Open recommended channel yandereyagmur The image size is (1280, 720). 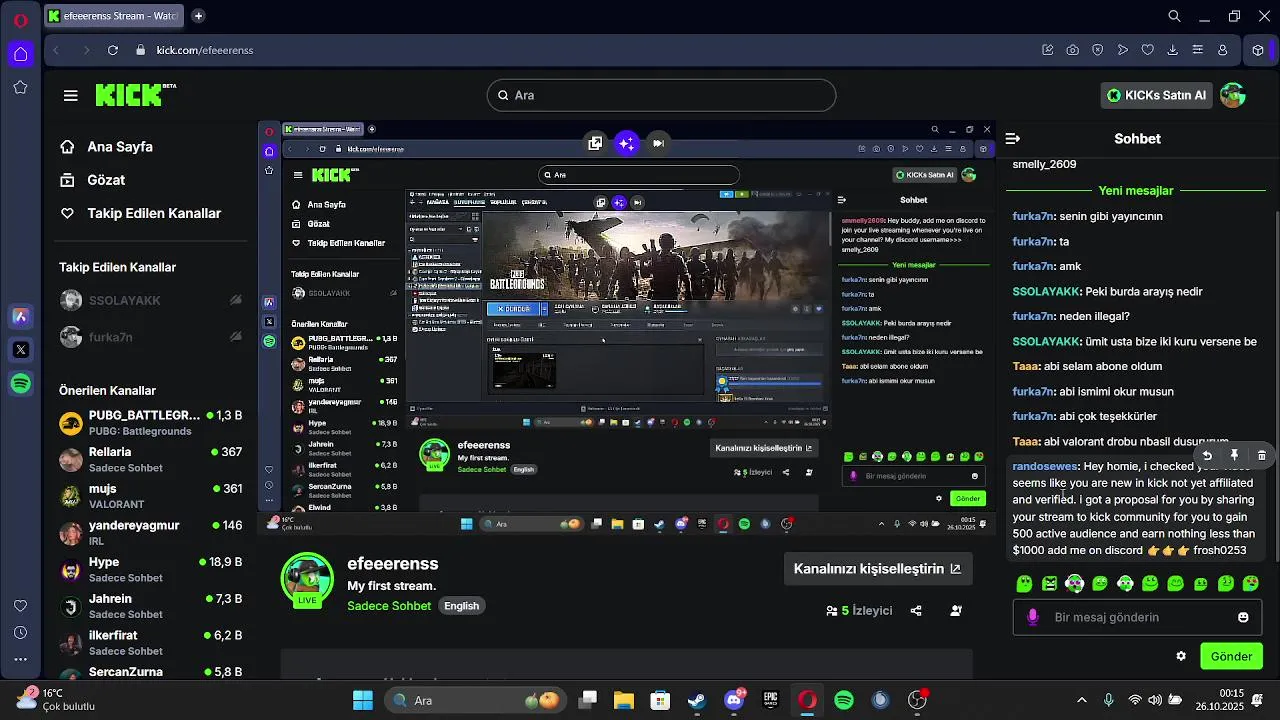click(151, 532)
